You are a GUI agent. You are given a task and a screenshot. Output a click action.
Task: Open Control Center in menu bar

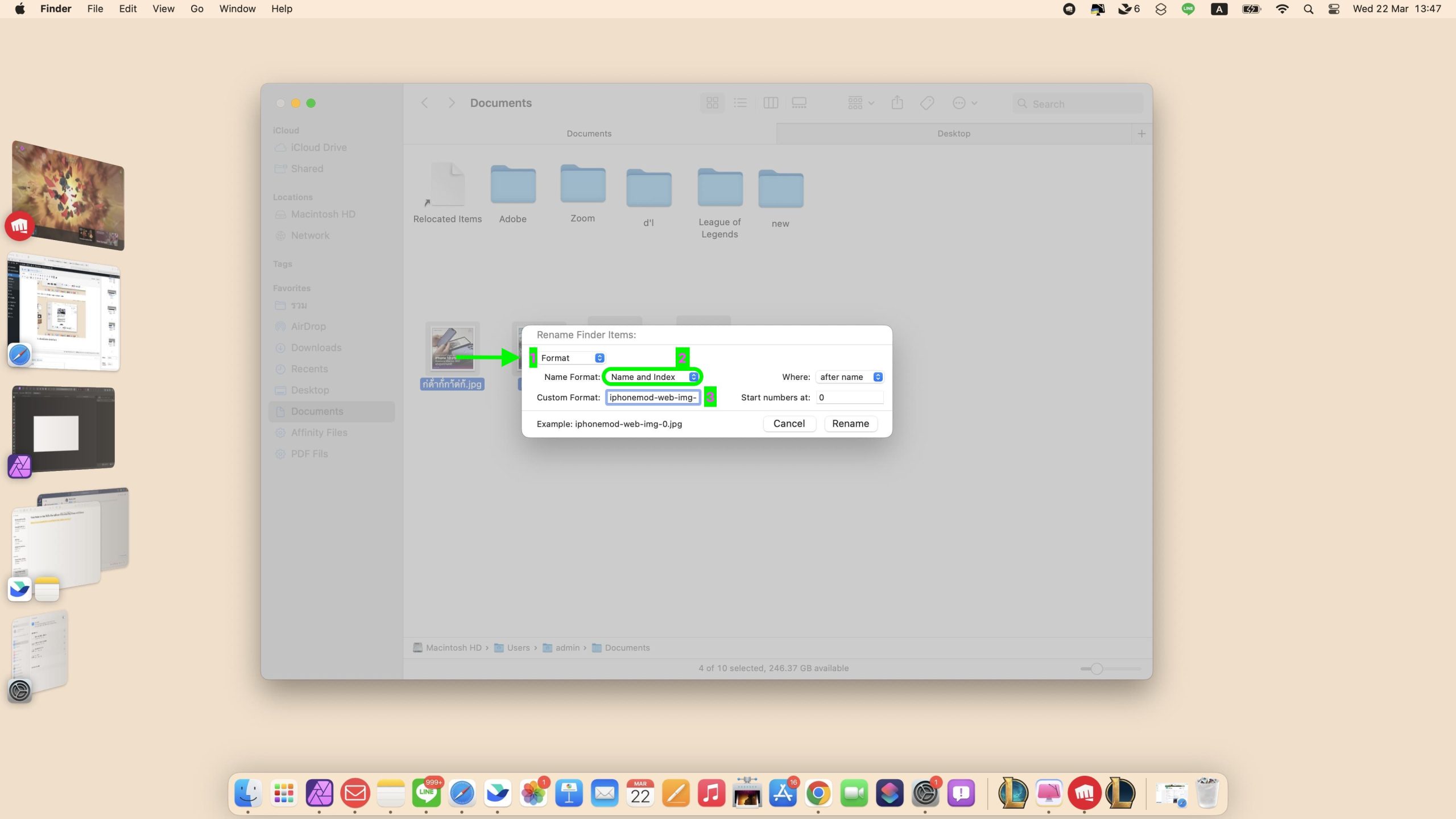pyautogui.click(x=1334, y=9)
